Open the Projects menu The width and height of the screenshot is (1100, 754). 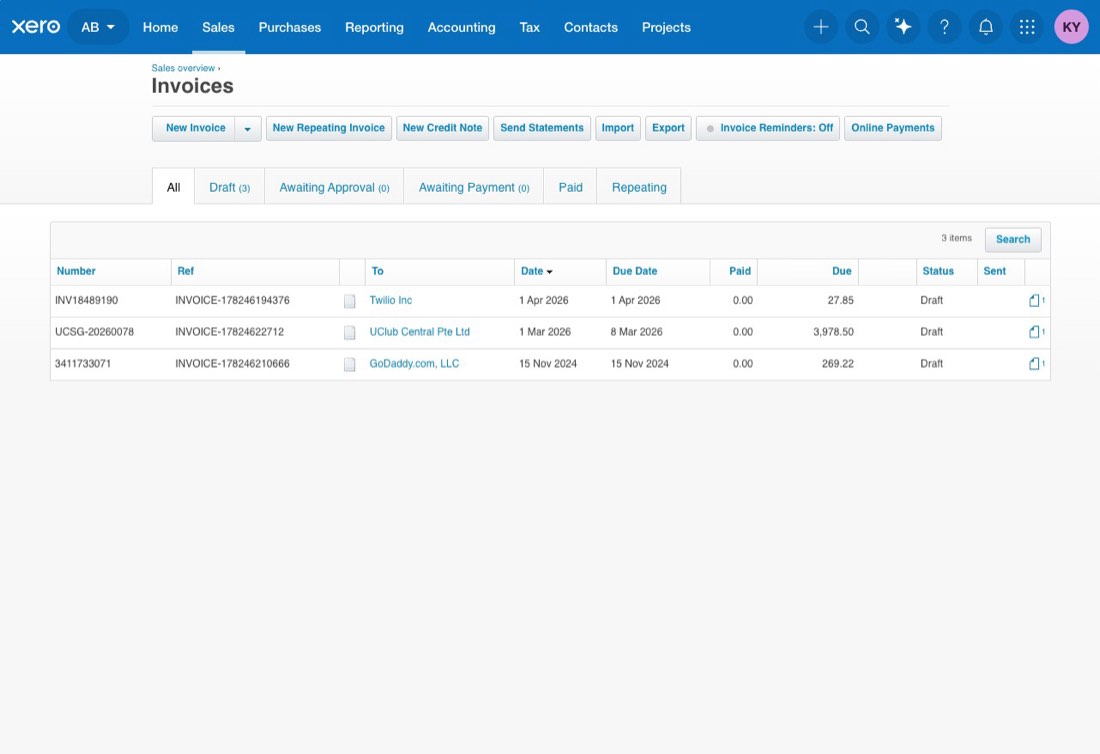(666, 27)
